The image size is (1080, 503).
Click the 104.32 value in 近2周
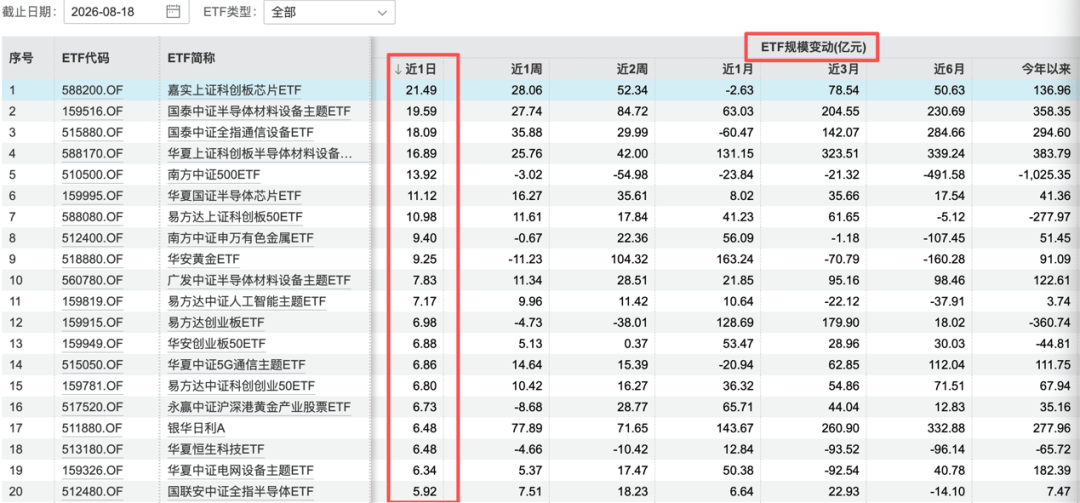point(630,260)
